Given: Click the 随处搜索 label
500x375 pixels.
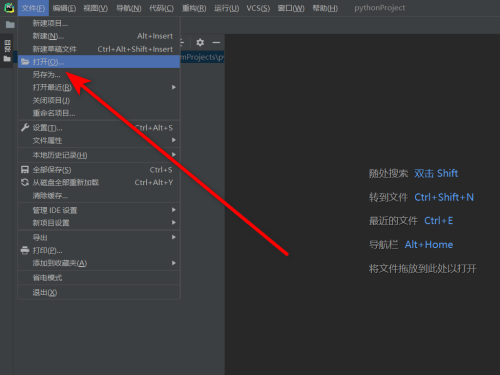Looking at the screenshot, I should 388,173.
